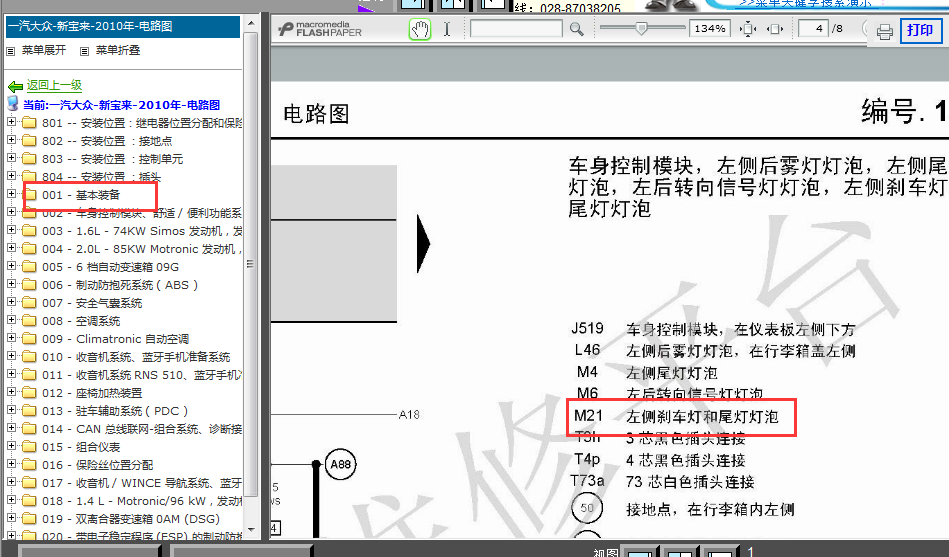This screenshot has width=949, height=557.
Task: Open 006 - 制动防抱死系统 (ABS) folder
Action: [120, 285]
